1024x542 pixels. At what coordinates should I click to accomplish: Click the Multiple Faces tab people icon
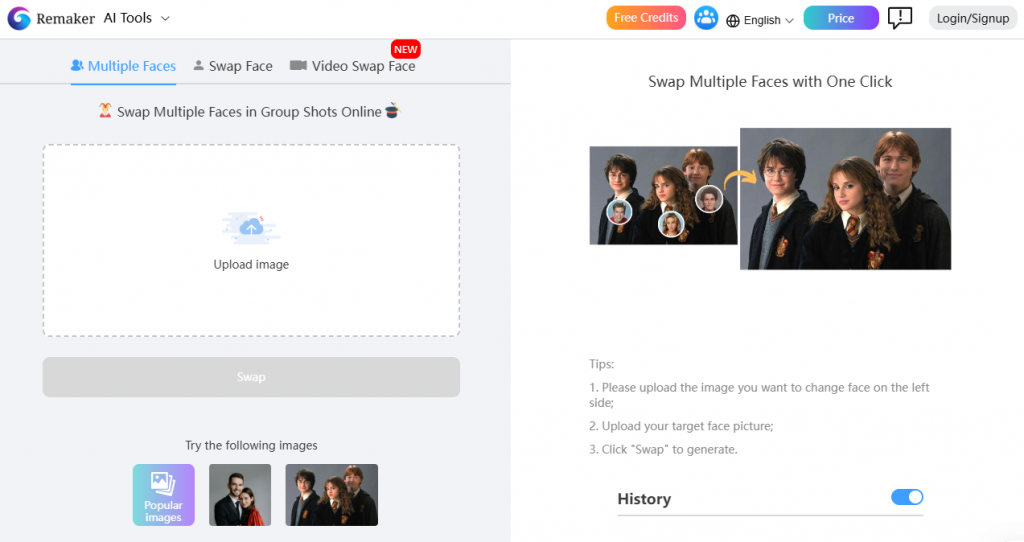coord(77,65)
